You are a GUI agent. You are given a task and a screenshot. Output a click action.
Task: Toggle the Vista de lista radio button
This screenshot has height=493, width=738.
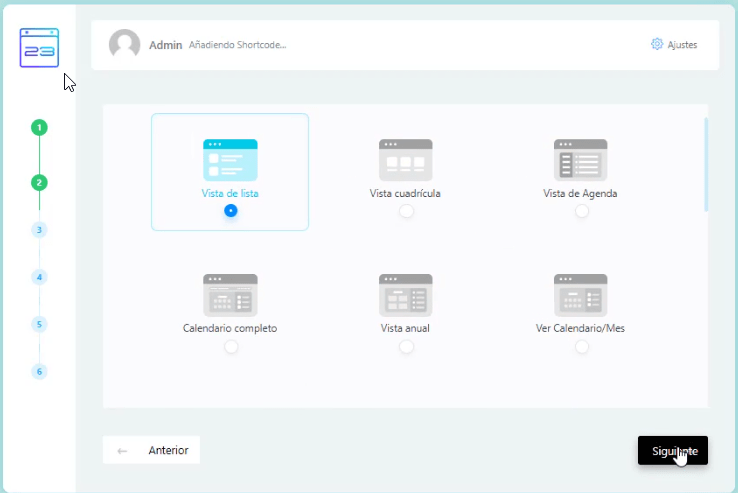click(231, 211)
